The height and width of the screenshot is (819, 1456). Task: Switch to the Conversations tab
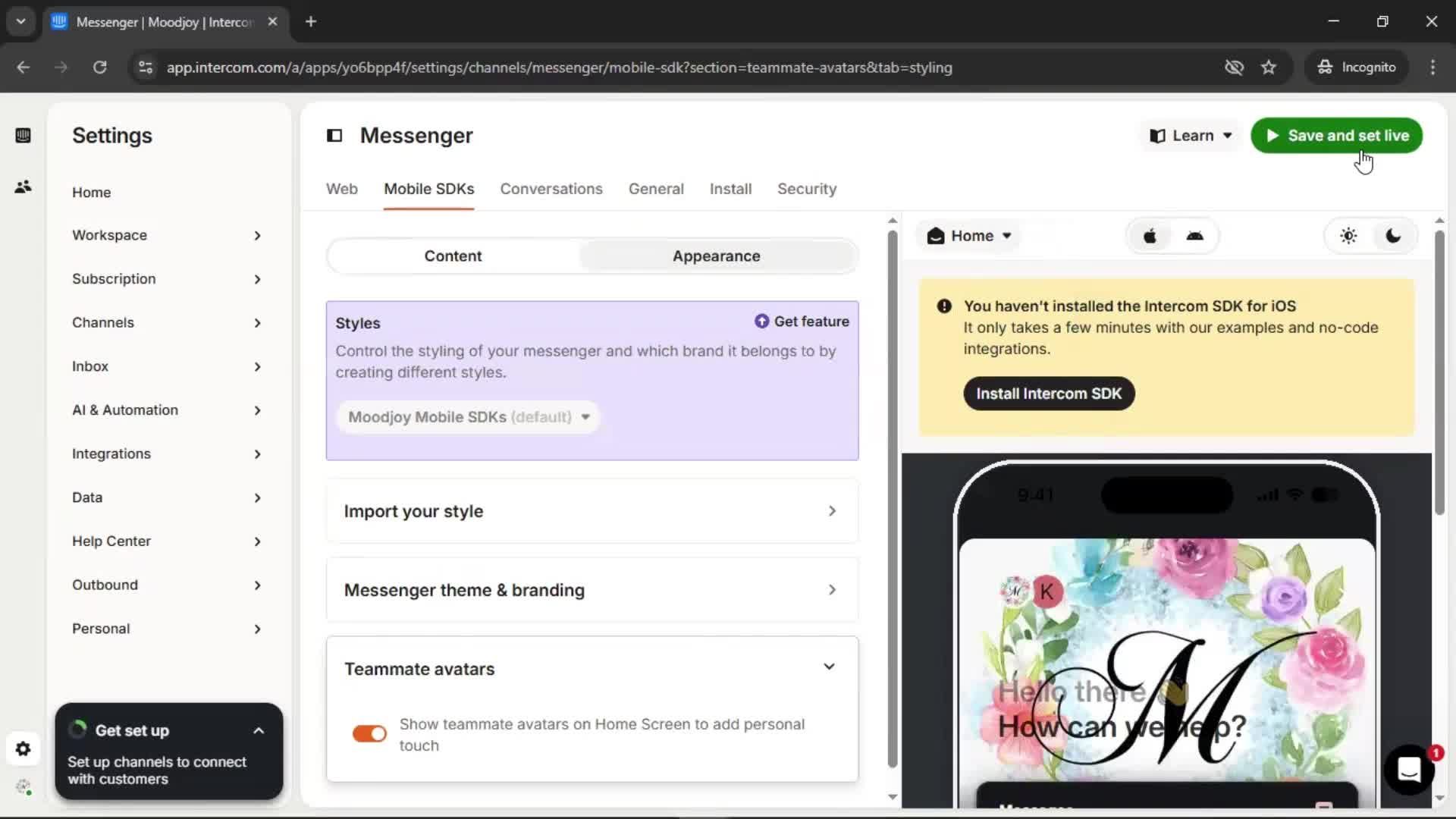click(x=551, y=189)
